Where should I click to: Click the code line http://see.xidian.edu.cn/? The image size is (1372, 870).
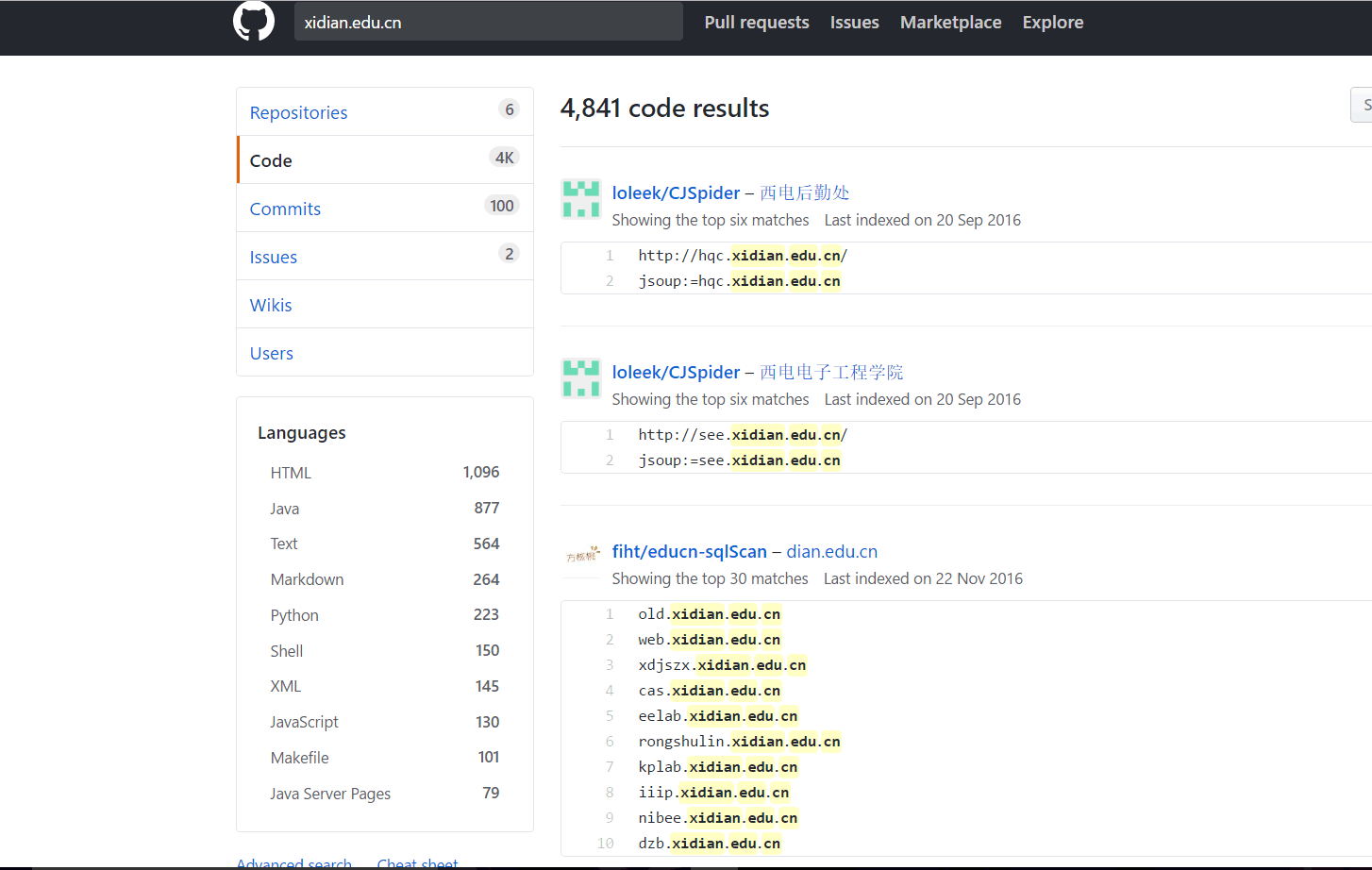(743, 435)
